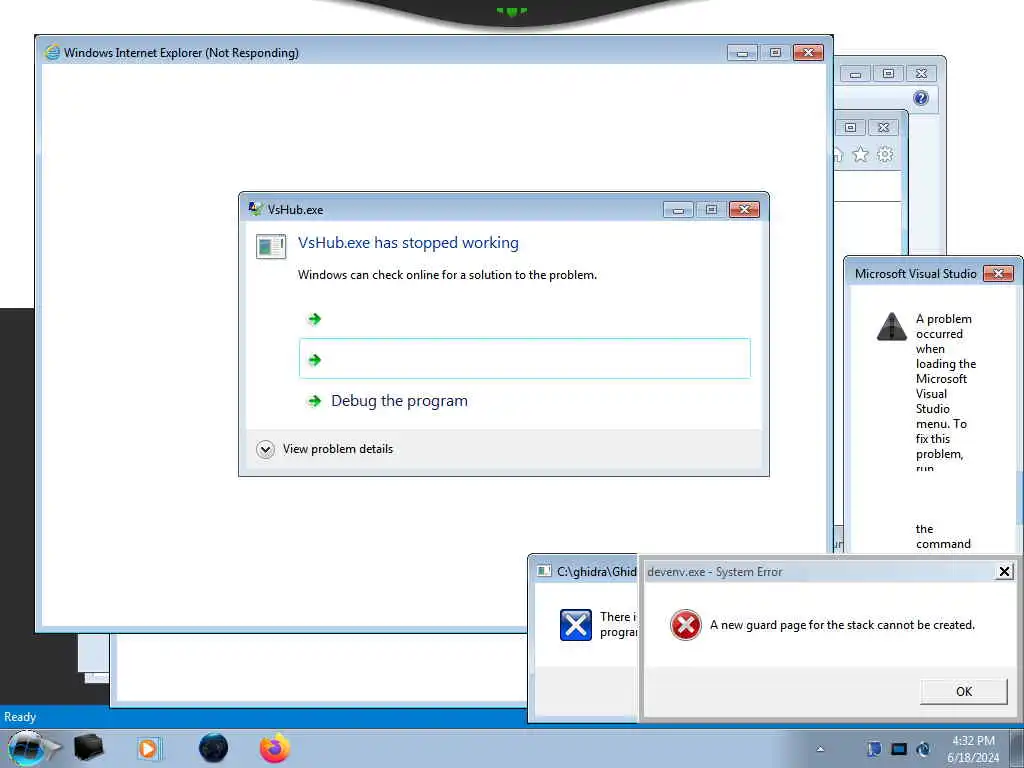Image resolution: width=1024 pixels, height=768 pixels.
Task: Launch Firefox from the taskbar
Action: [275, 748]
